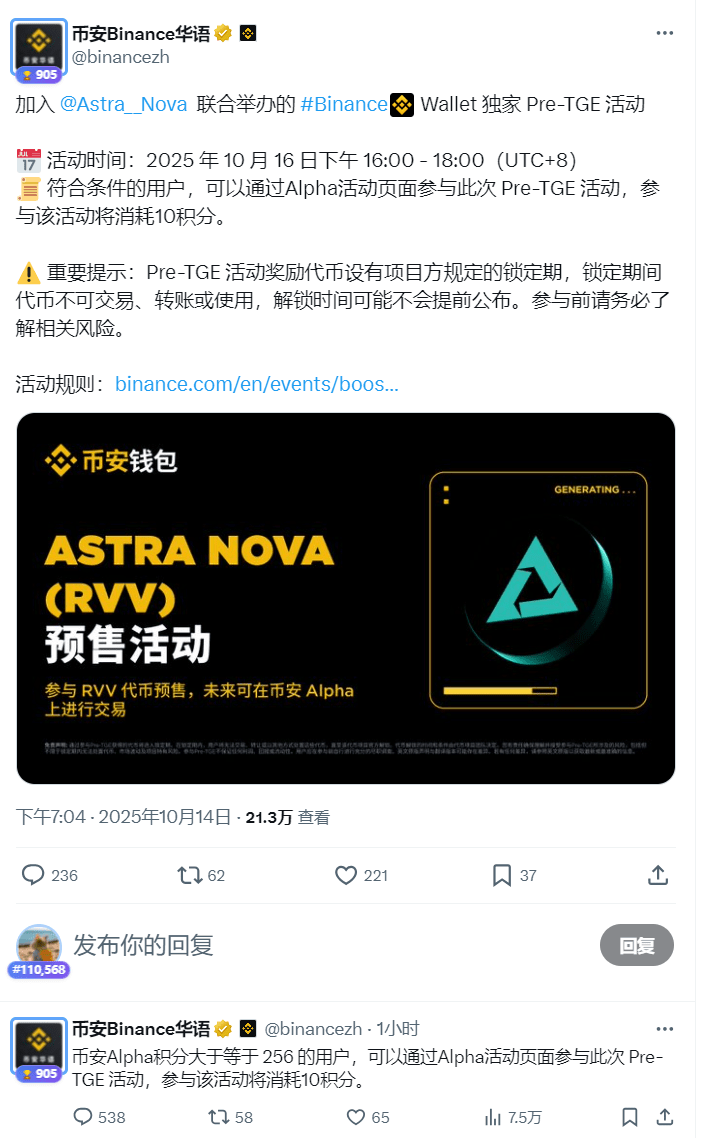
Task: Open the #Binance hashtag link
Action: click(x=343, y=105)
